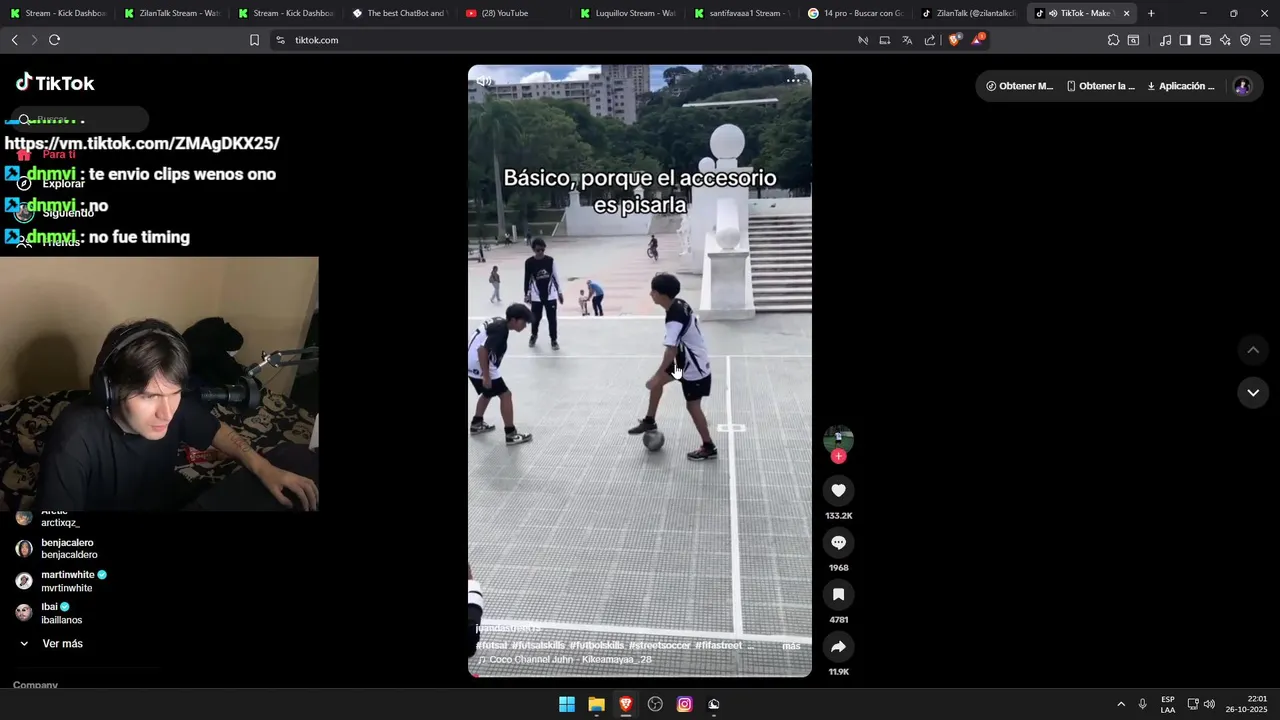The image size is (1280, 720).
Task: Click the TikTok logo
Action: point(55,83)
